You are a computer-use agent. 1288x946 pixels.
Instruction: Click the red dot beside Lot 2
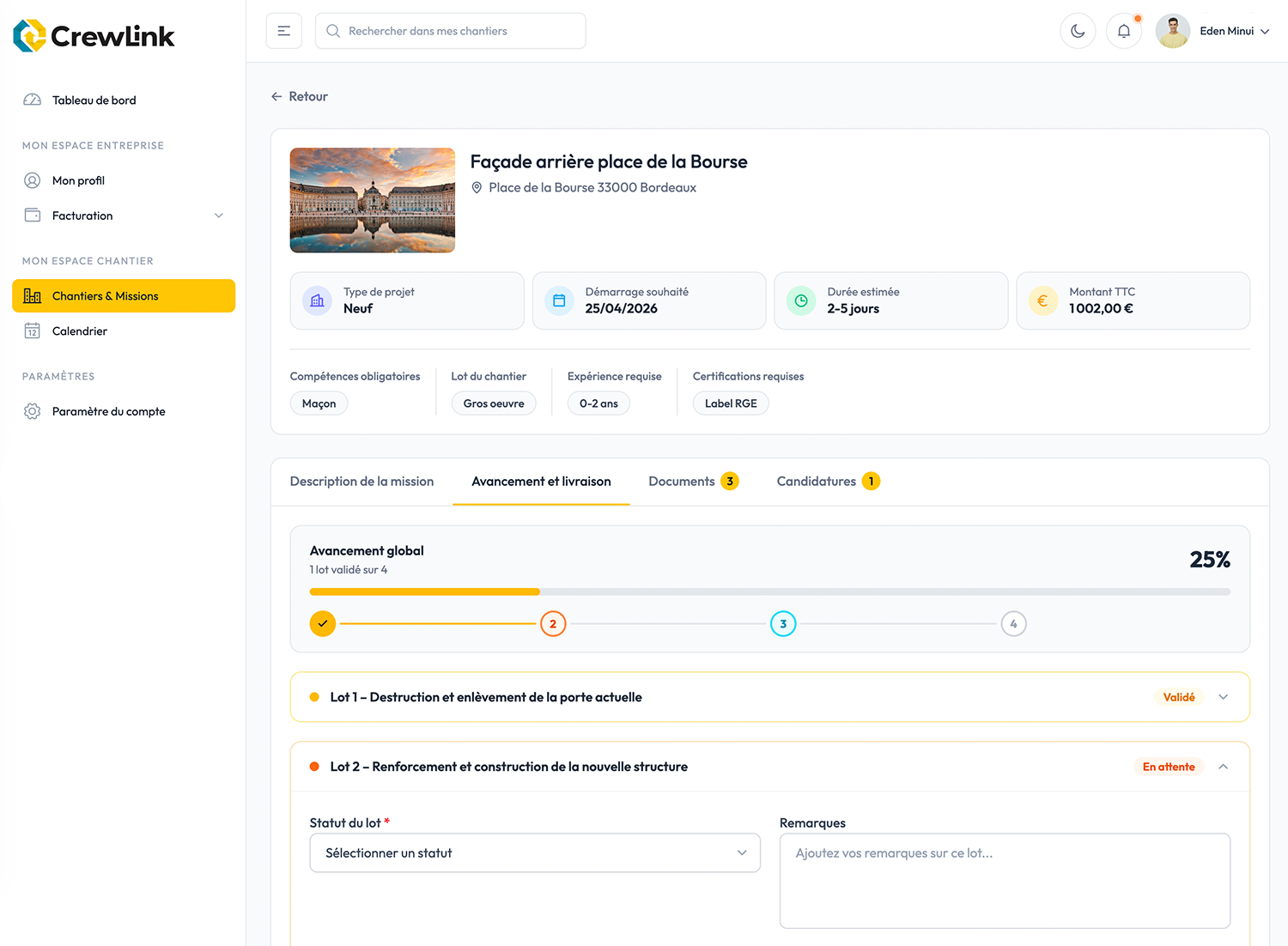tap(314, 767)
